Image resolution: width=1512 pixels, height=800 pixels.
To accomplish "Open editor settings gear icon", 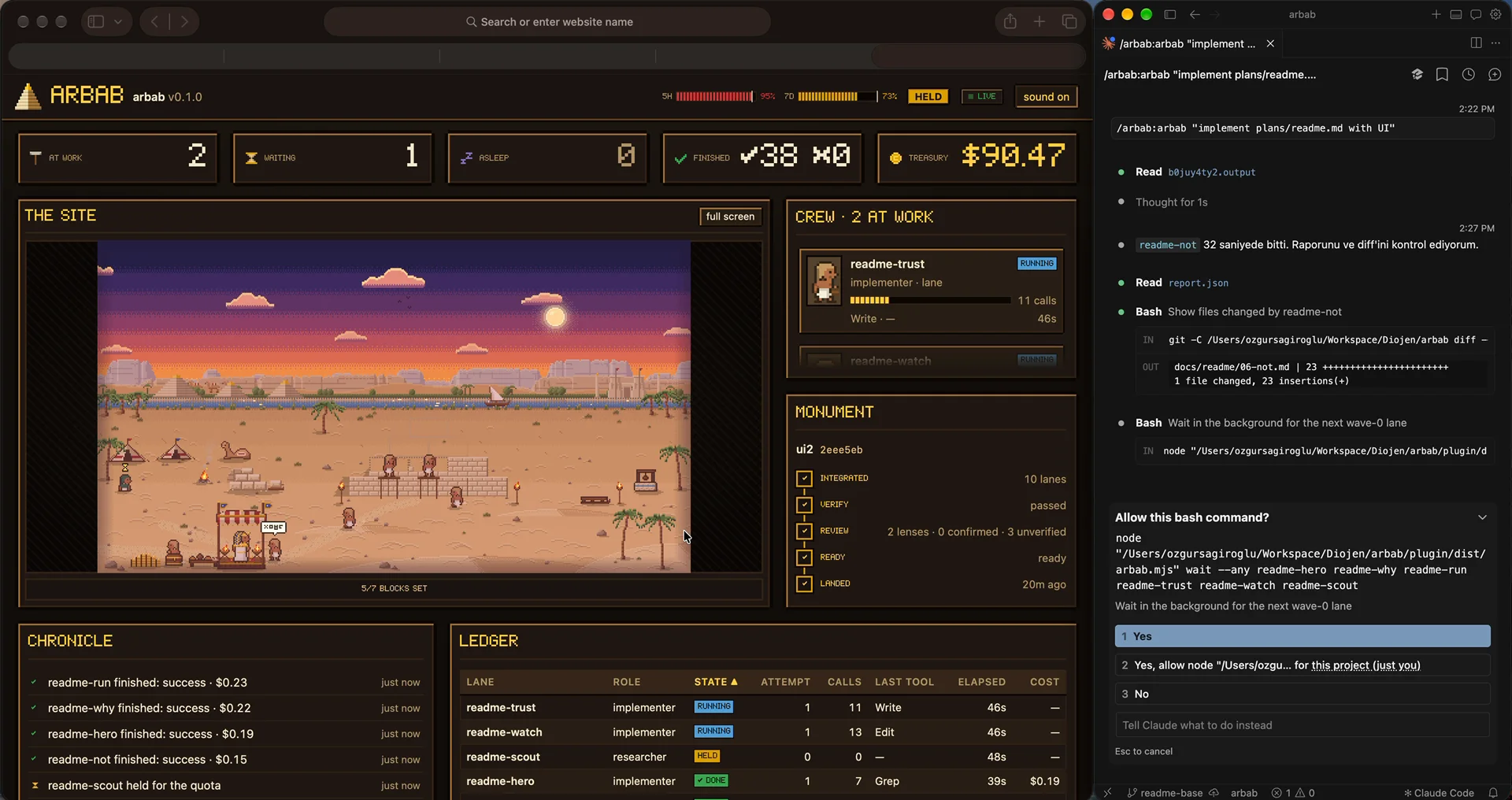I will tap(1495, 14).
